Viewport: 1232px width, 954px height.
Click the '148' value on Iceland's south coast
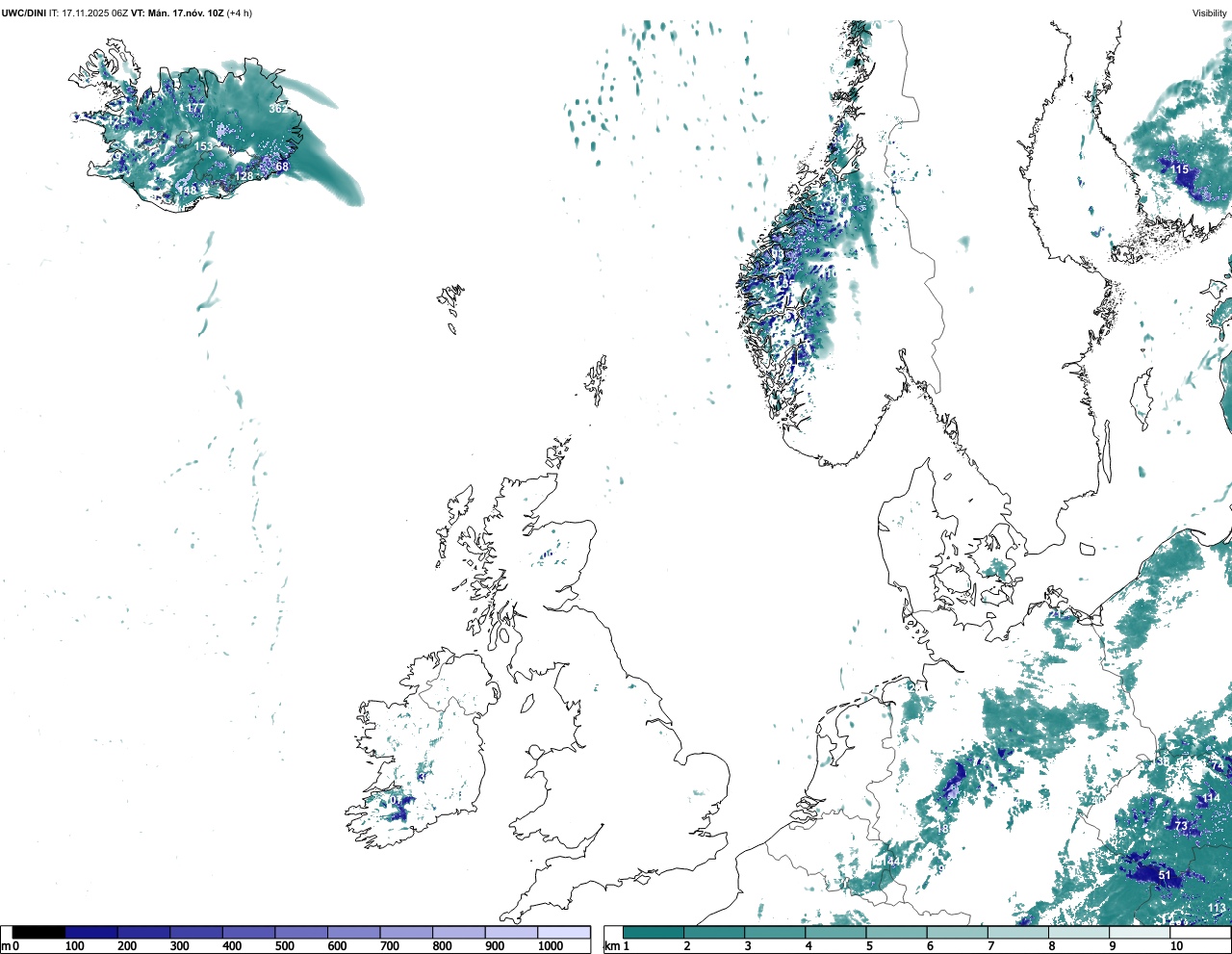coord(188,191)
